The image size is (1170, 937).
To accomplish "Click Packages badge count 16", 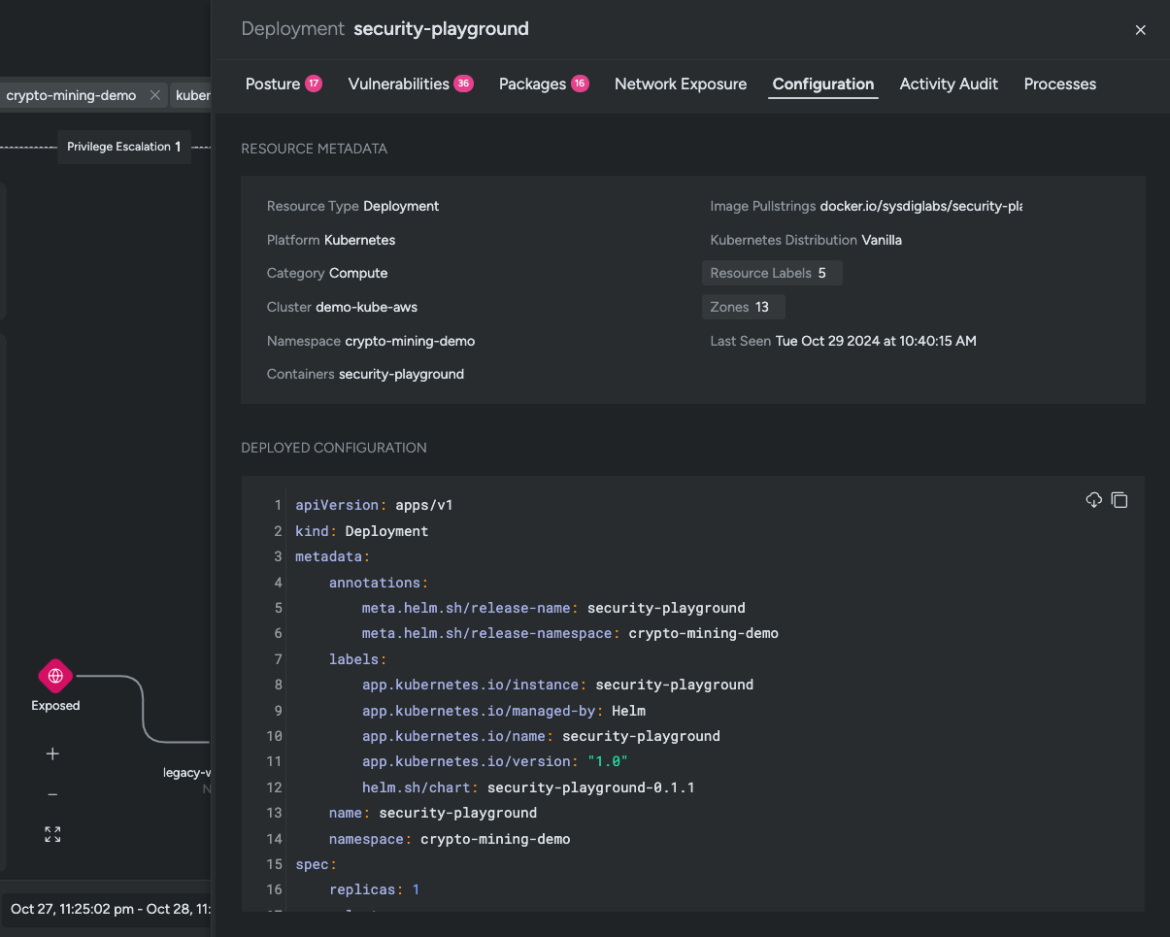I will [580, 84].
